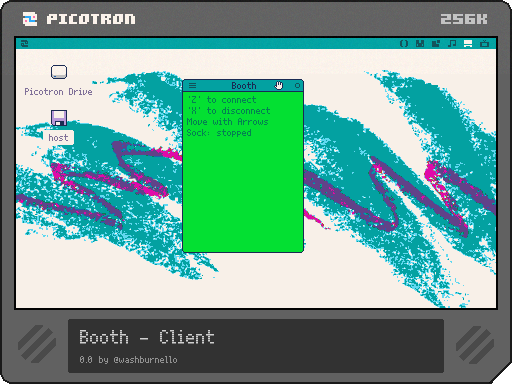The image size is (512, 384).
Task: Switch to the map editor workspace icon
Action: click(x=436, y=43)
